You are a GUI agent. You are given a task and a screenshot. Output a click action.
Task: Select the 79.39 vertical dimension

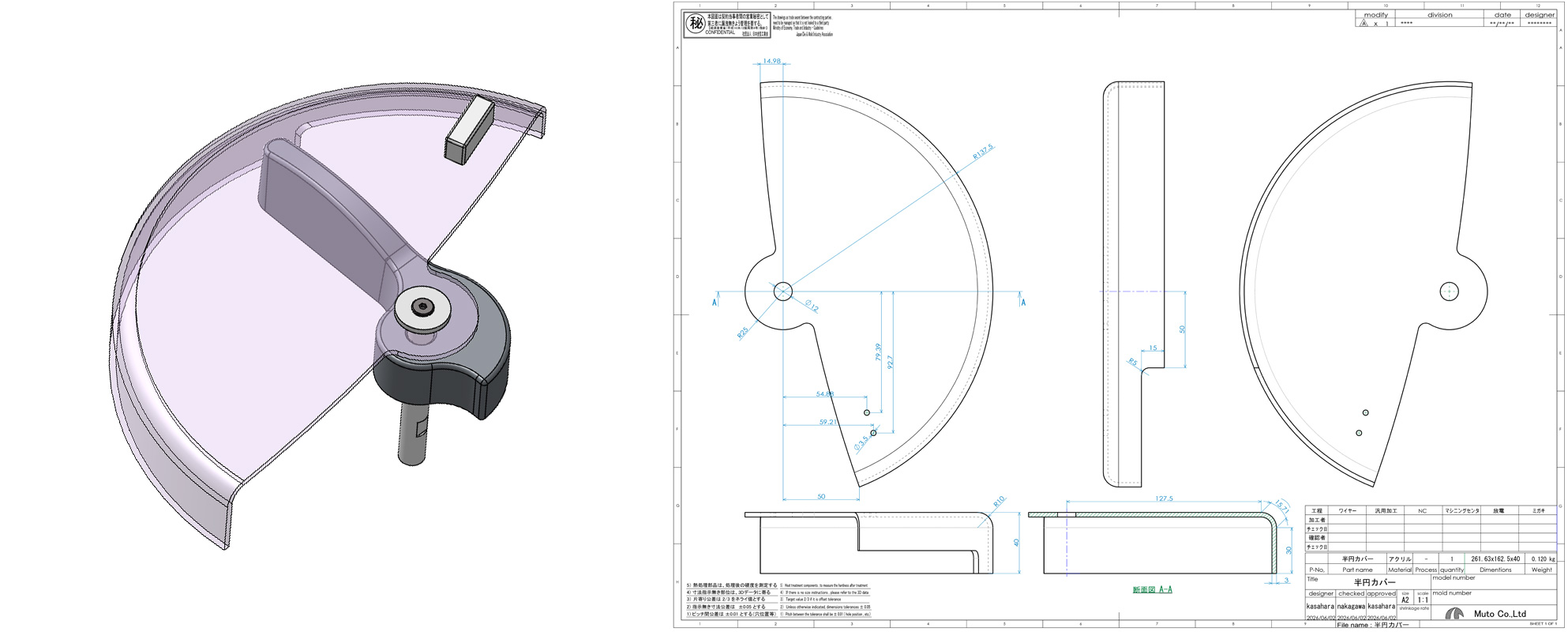point(878,352)
